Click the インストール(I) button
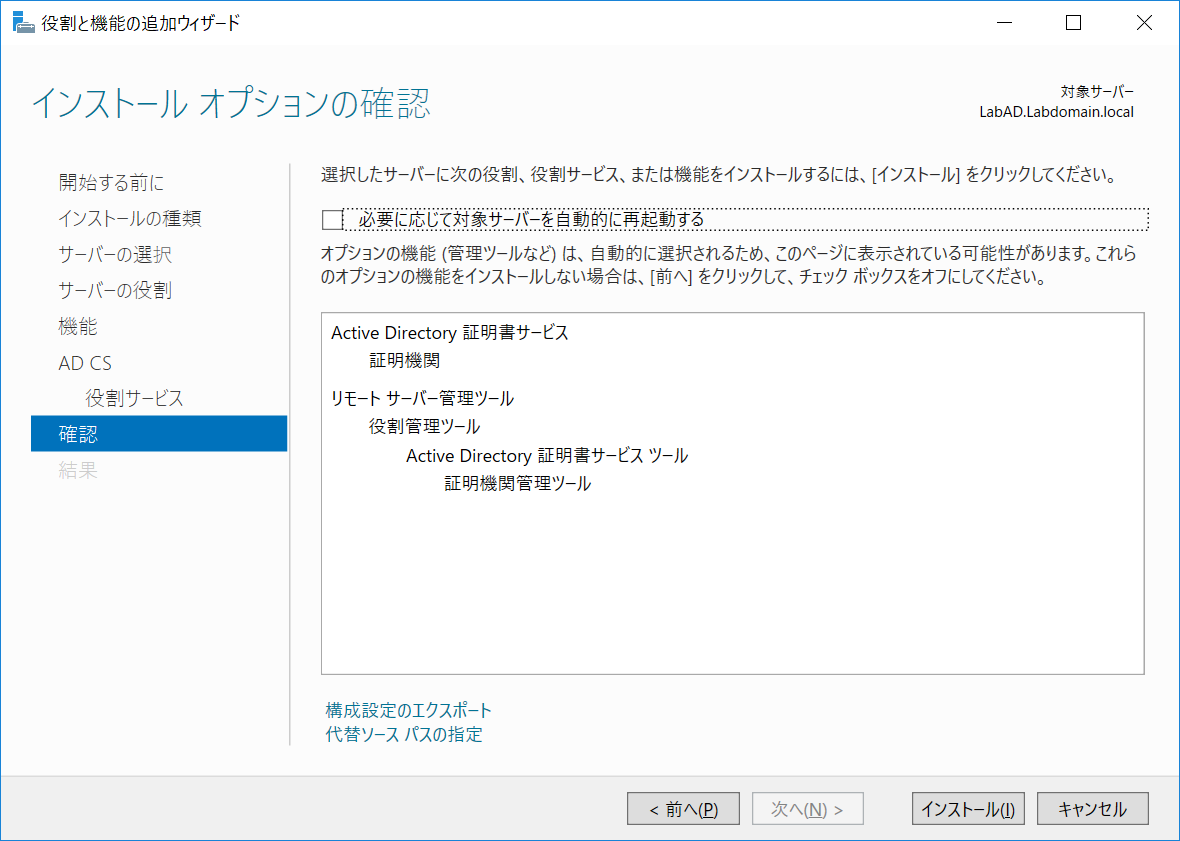 [x=967, y=808]
